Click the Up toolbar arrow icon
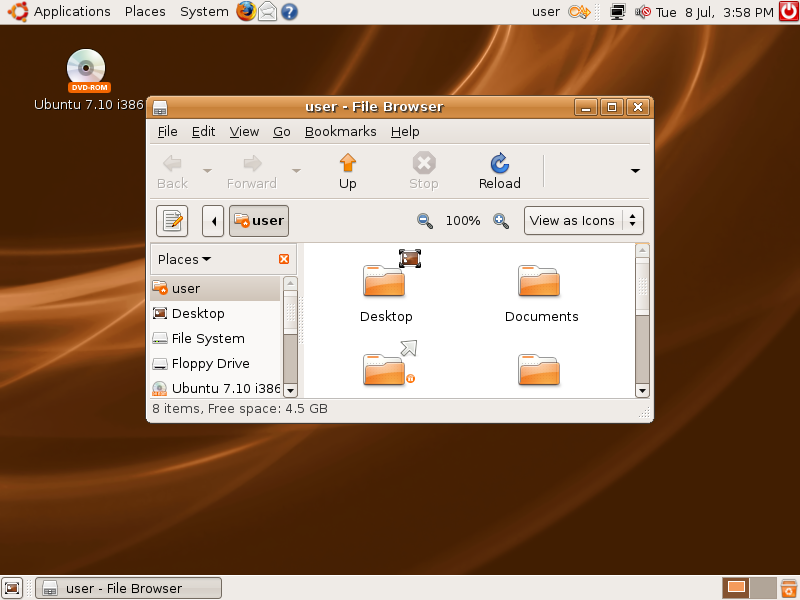Viewport: 800px width, 600px height. coord(347,163)
